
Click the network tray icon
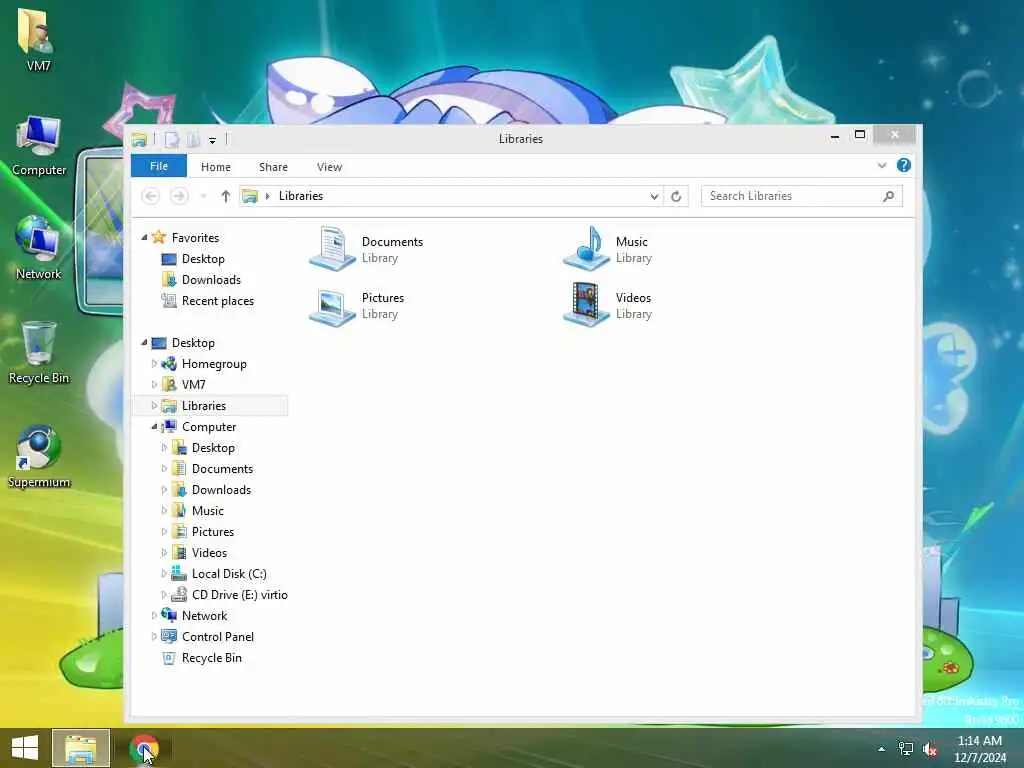(x=905, y=748)
